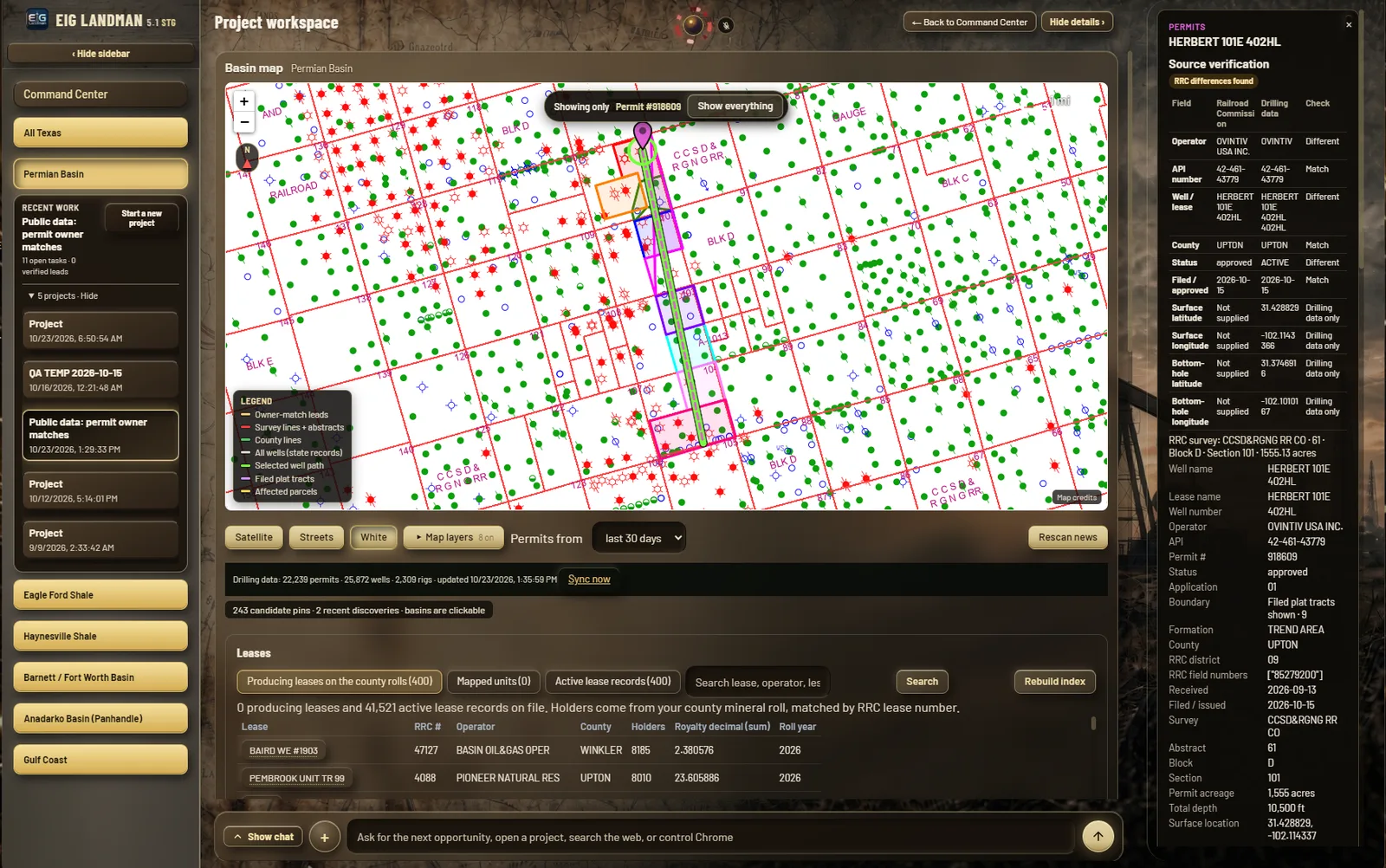Click Hide details chevron button
1386x868 pixels.
coord(1077,23)
